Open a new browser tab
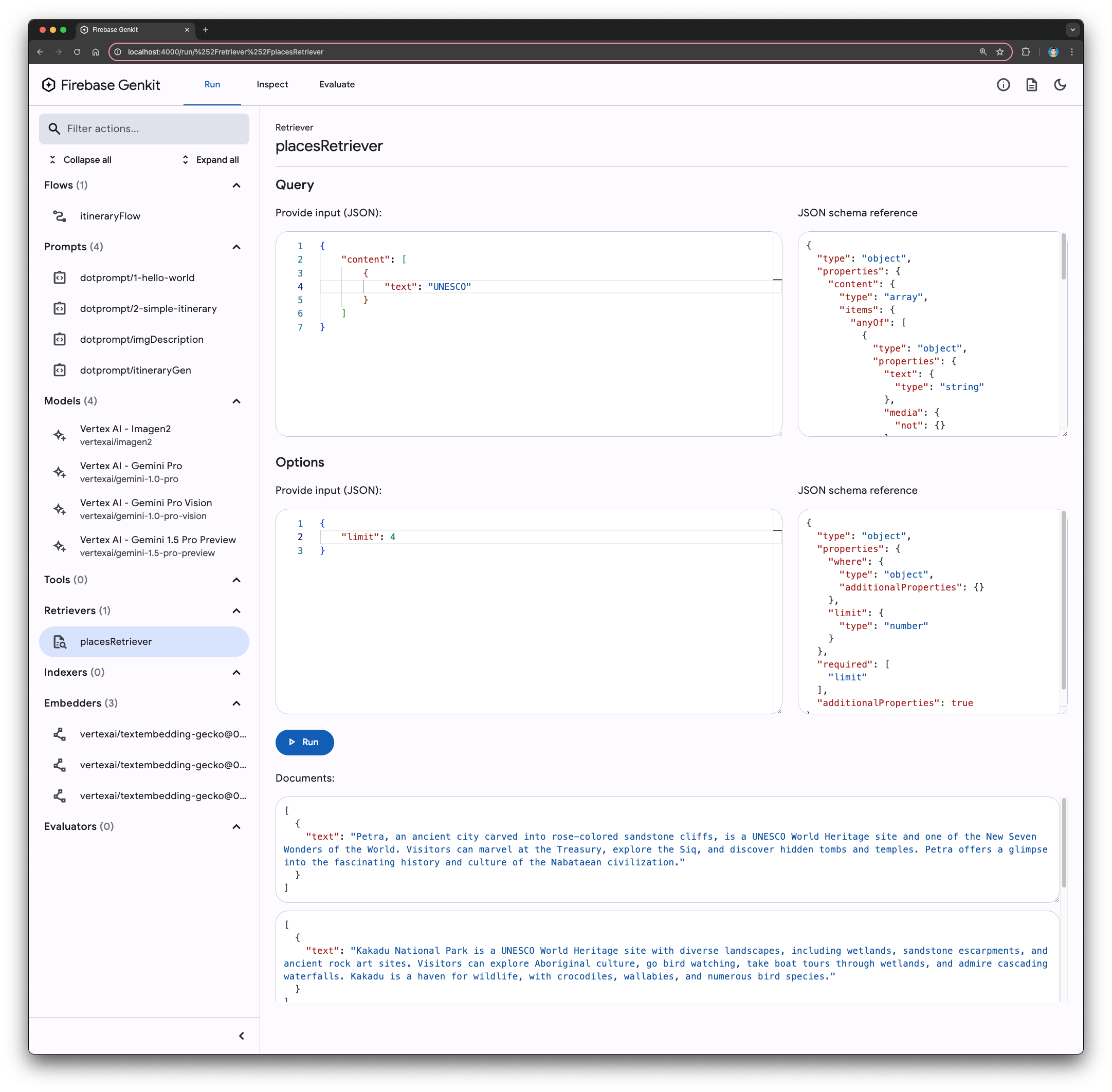This screenshot has width=1112, height=1092. (x=206, y=30)
